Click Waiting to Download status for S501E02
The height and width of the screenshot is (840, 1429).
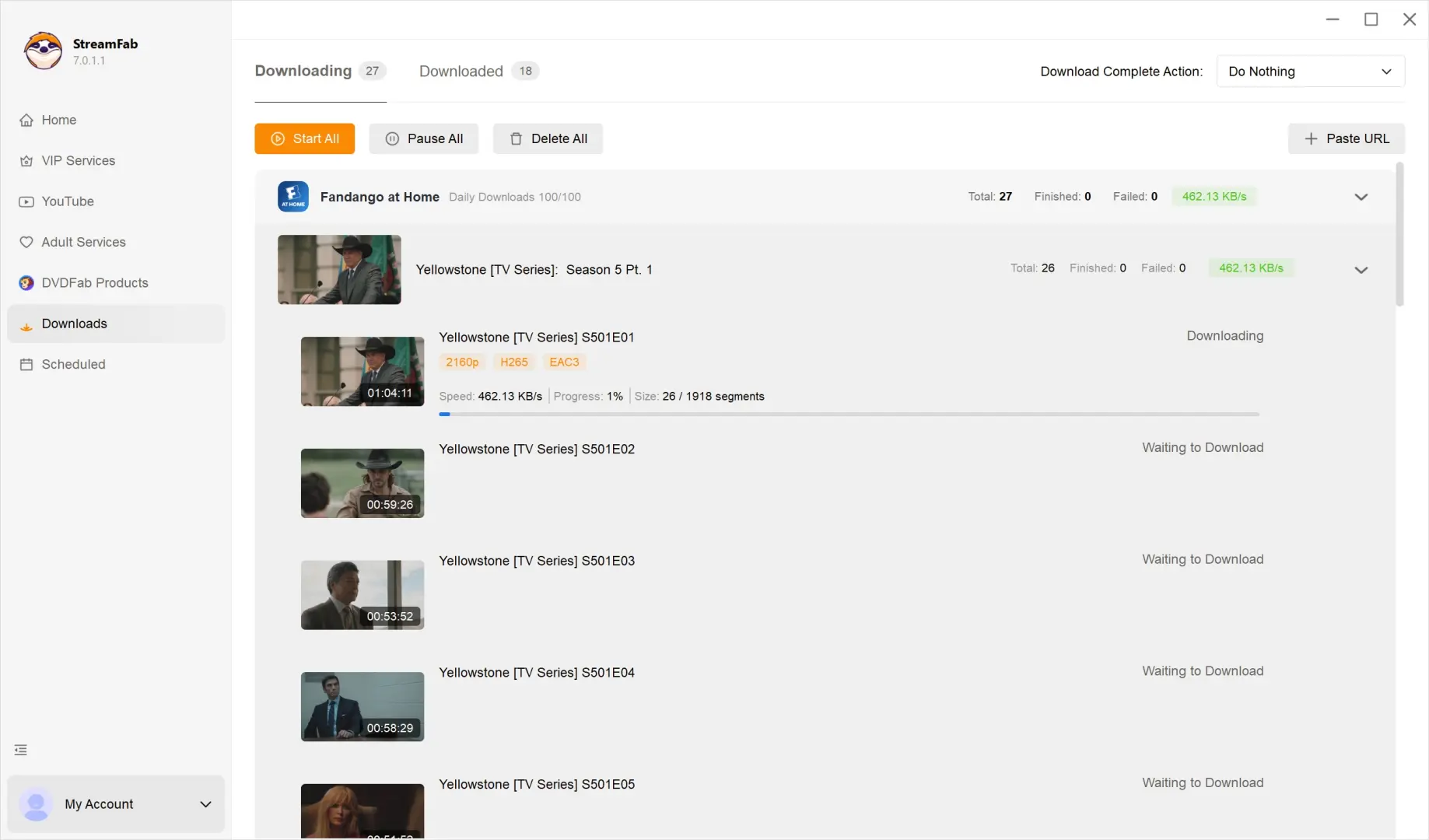[1203, 448]
